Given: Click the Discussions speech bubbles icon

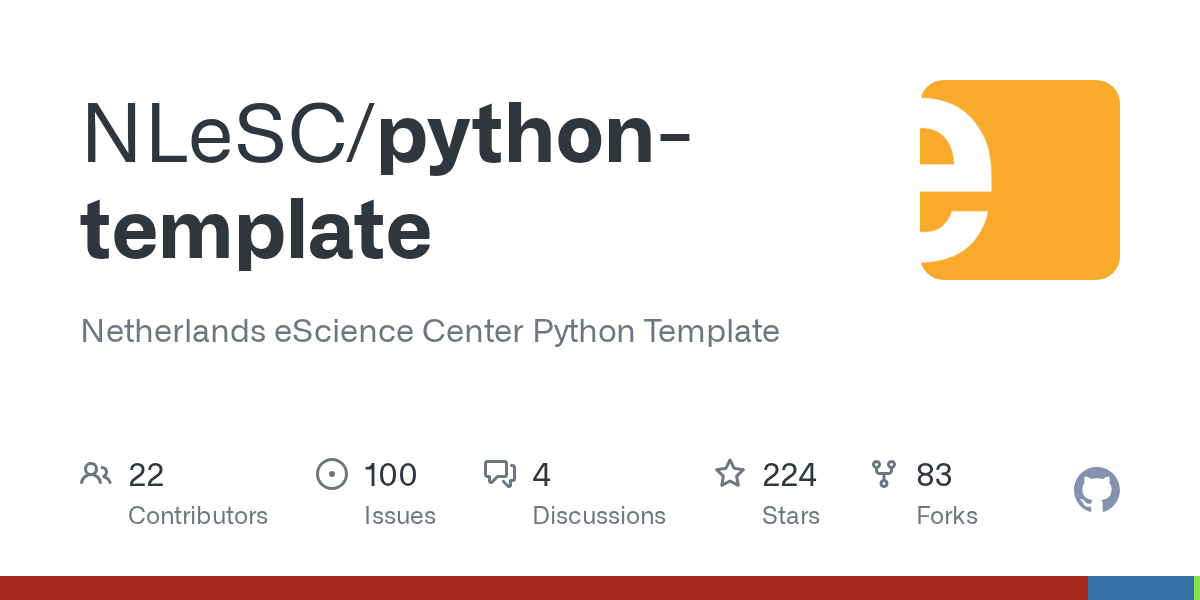Looking at the screenshot, I should coord(500,474).
